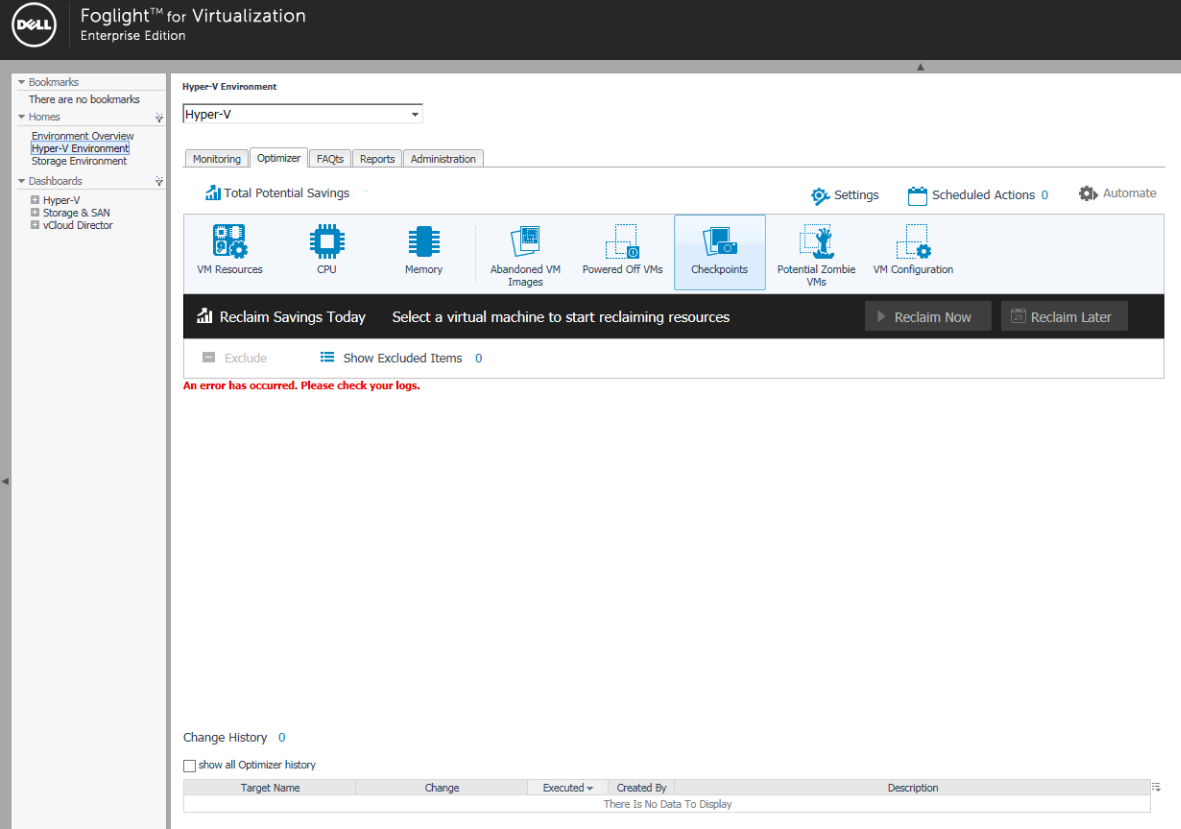
Task: Open Powered Off VMs category
Action: click(x=622, y=251)
